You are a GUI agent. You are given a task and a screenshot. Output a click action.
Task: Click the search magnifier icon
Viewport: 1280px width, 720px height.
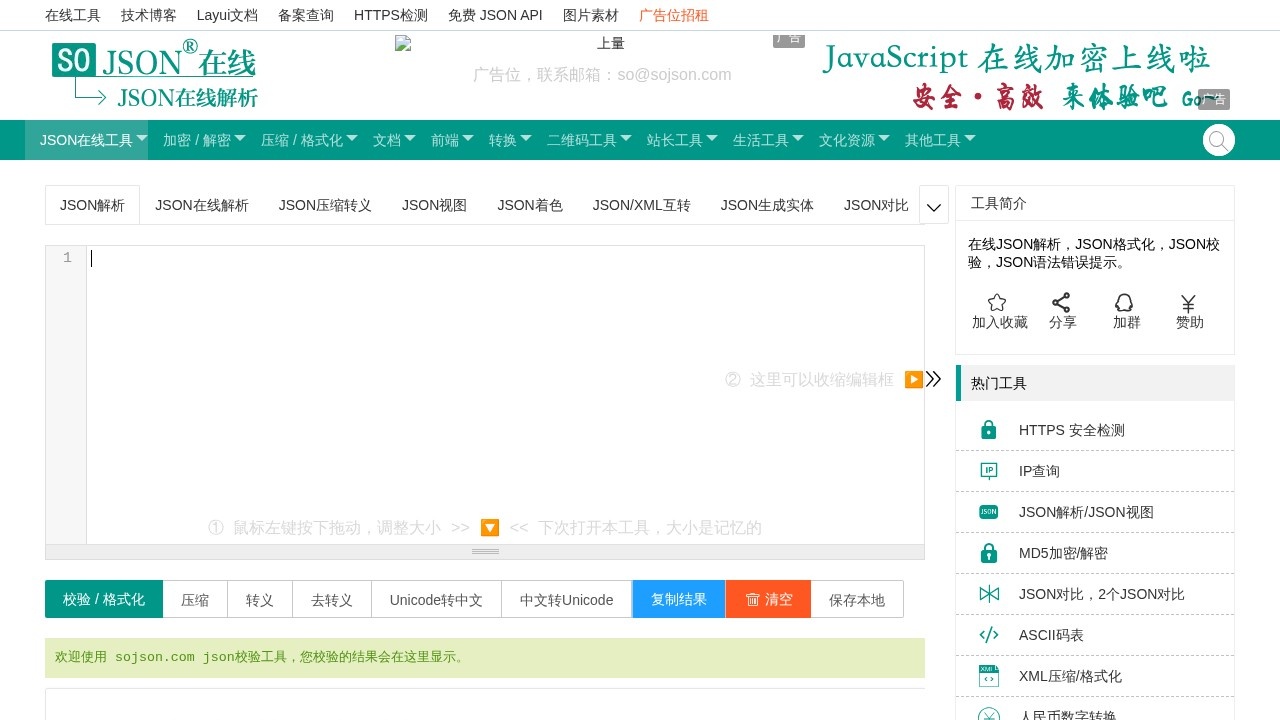tap(1218, 140)
